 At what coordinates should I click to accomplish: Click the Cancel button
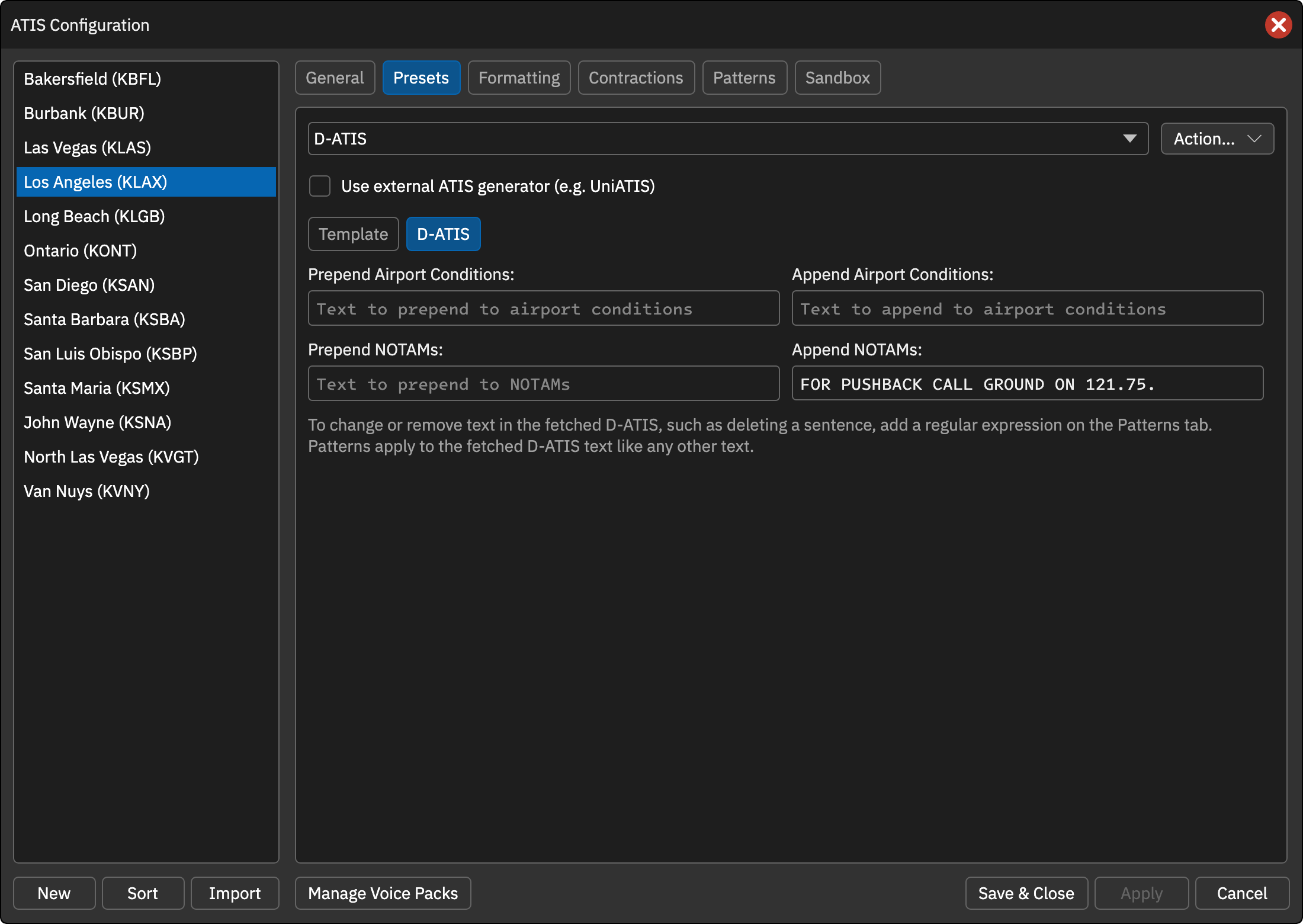click(1242, 893)
